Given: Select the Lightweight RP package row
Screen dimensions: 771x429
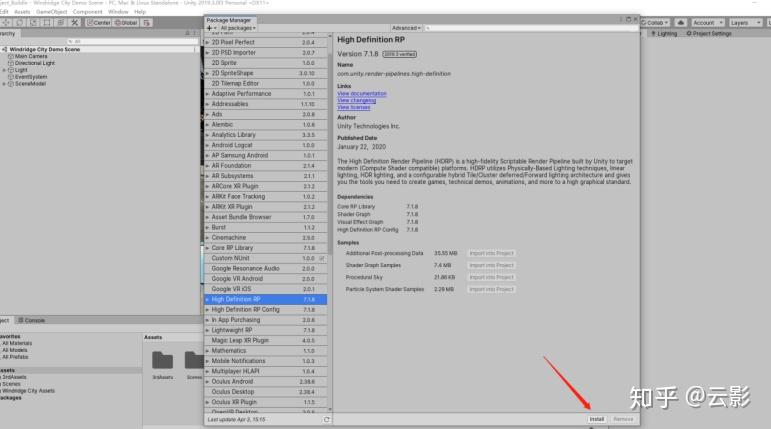Looking at the screenshot, I should 266,330.
